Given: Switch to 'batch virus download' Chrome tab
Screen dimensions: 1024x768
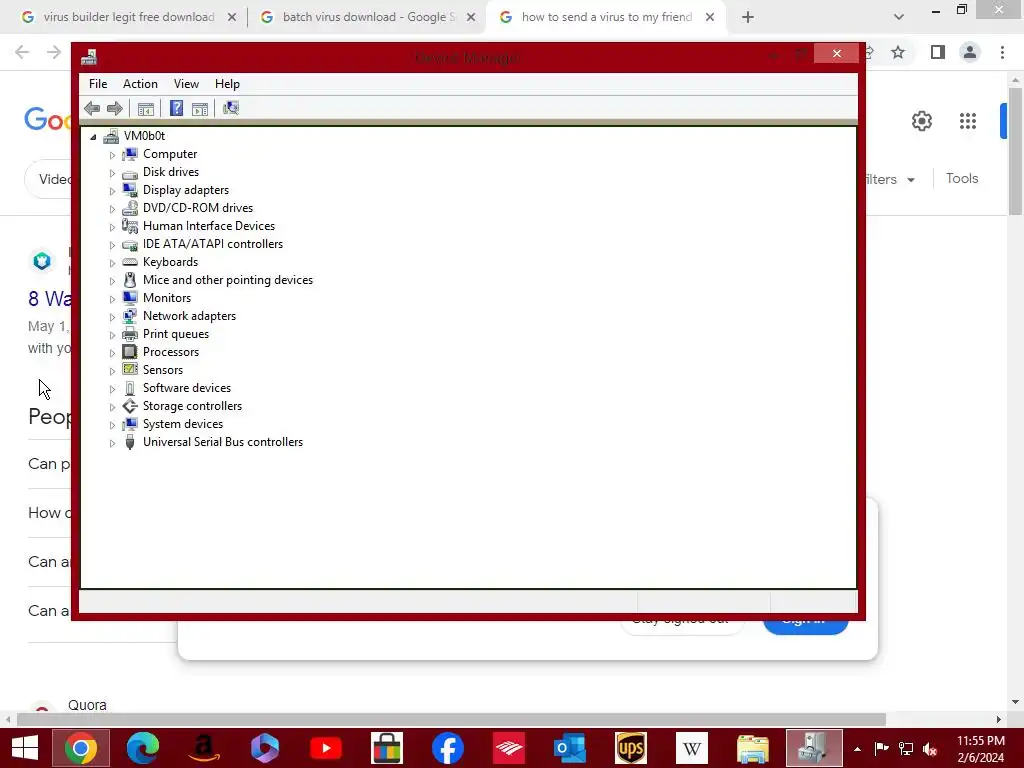Looking at the screenshot, I should [x=368, y=17].
